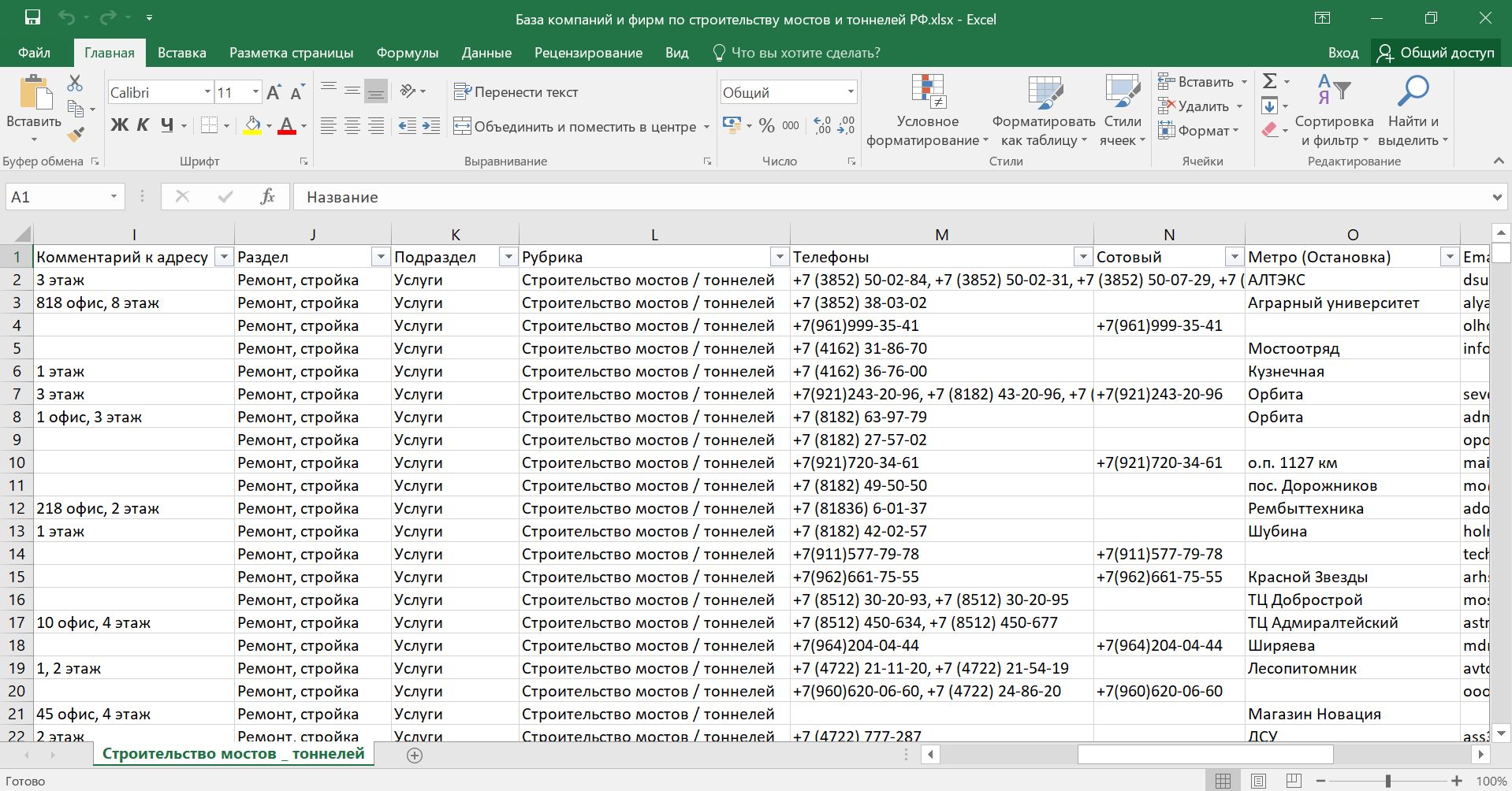This screenshot has height=791, width=1512.
Task: Click the Save icon in the title bar
Action: 32,18
